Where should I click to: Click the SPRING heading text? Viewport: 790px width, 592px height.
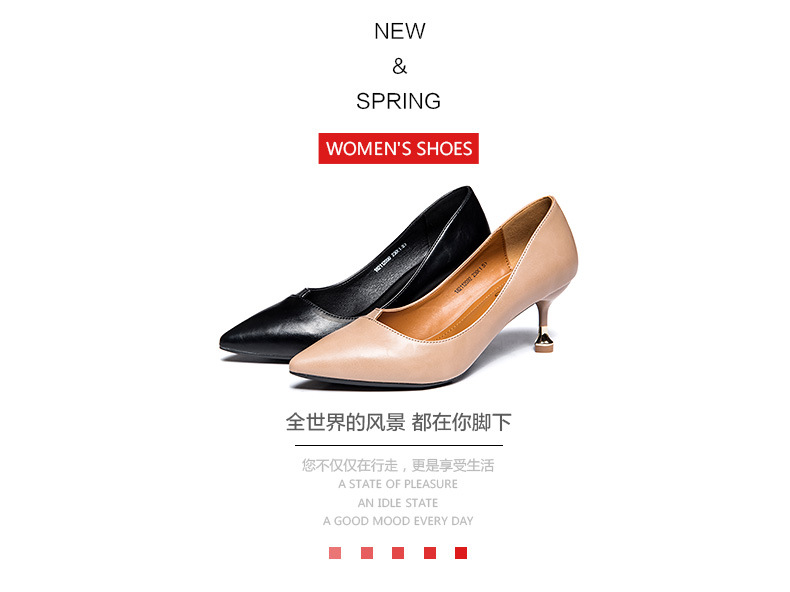[x=399, y=101]
